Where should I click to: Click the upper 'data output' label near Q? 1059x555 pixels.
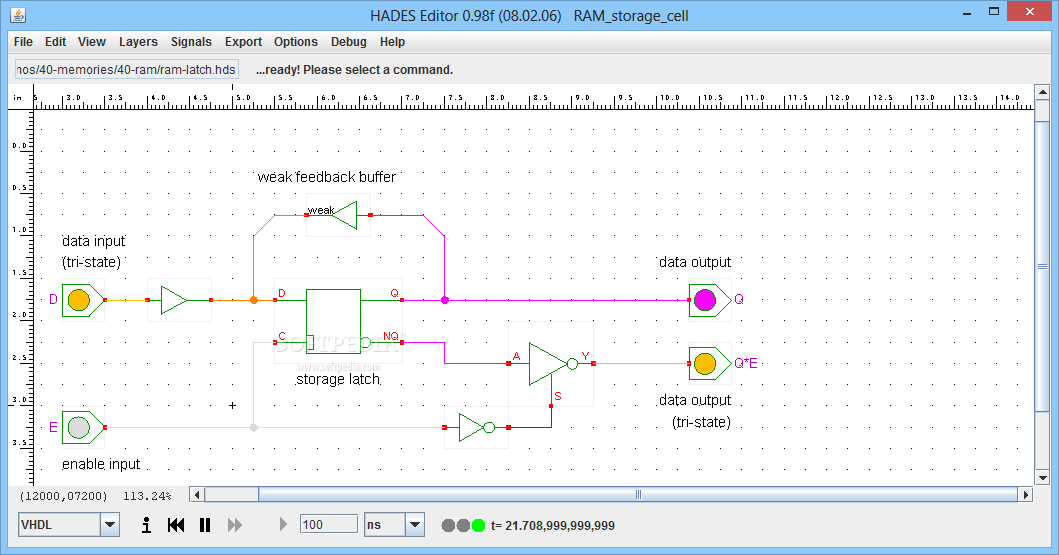coord(695,262)
